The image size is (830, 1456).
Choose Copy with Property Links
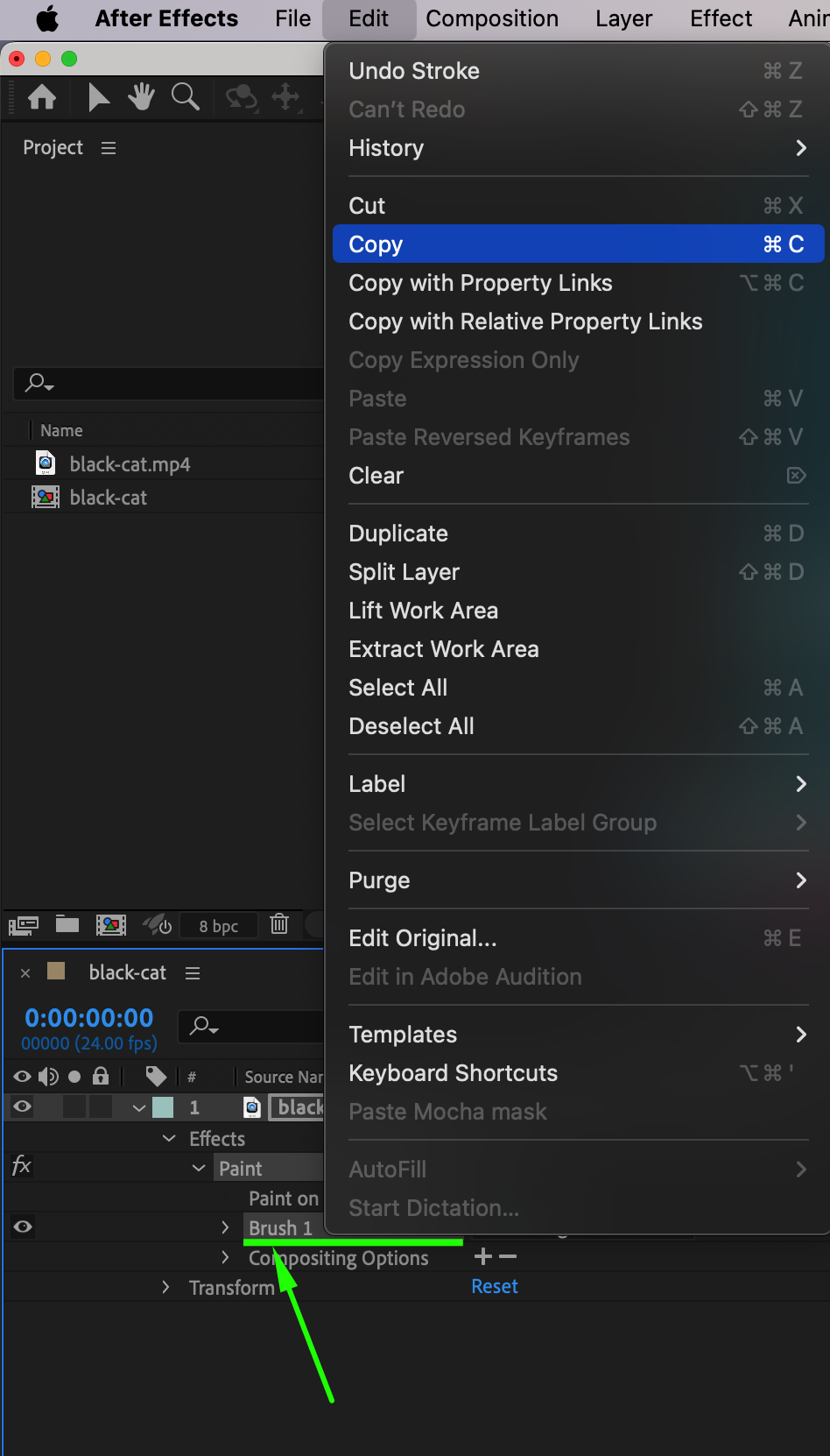pyautogui.click(x=480, y=283)
